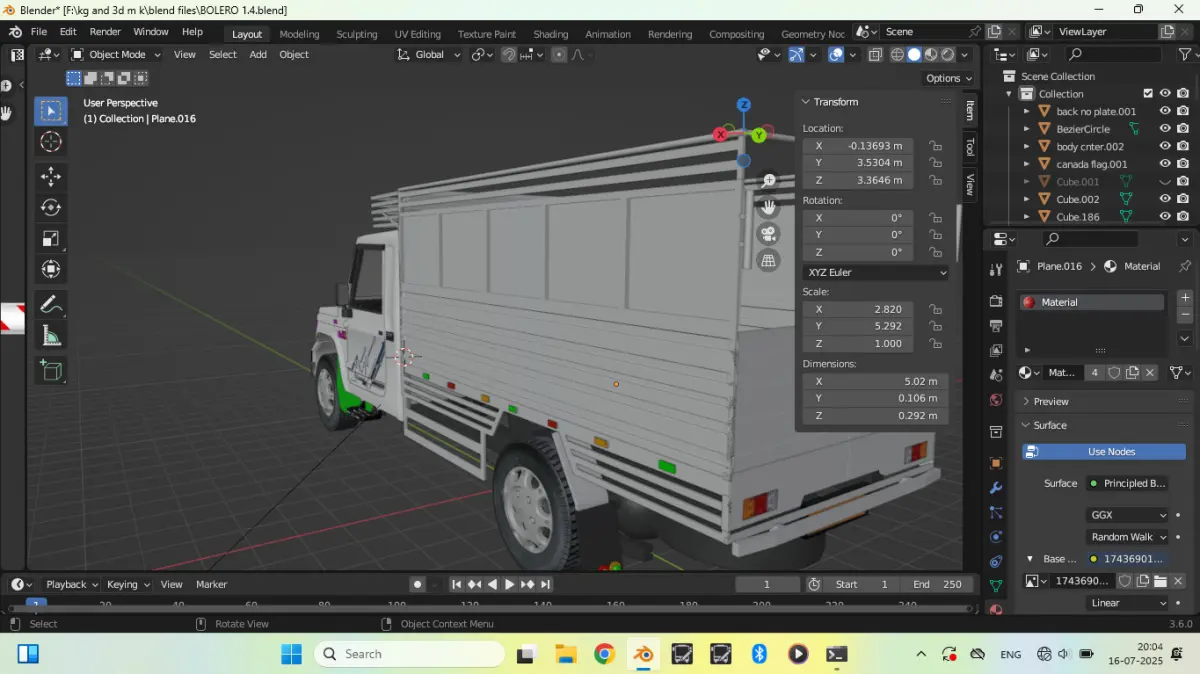Image resolution: width=1200 pixels, height=674 pixels.
Task: Jump to the end frame
Action: click(x=545, y=584)
